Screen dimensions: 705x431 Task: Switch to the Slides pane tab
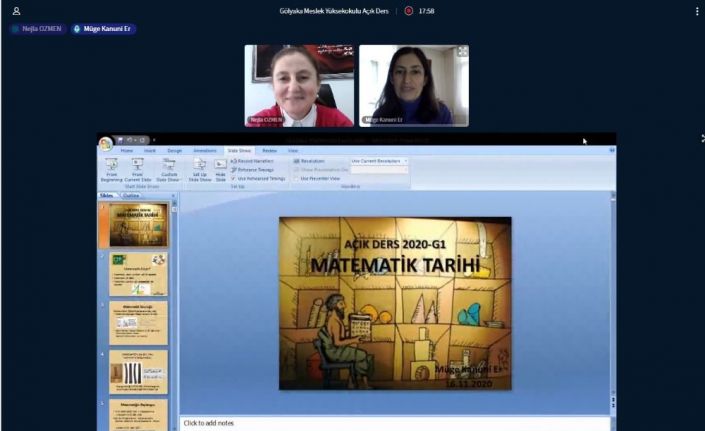point(107,196)
